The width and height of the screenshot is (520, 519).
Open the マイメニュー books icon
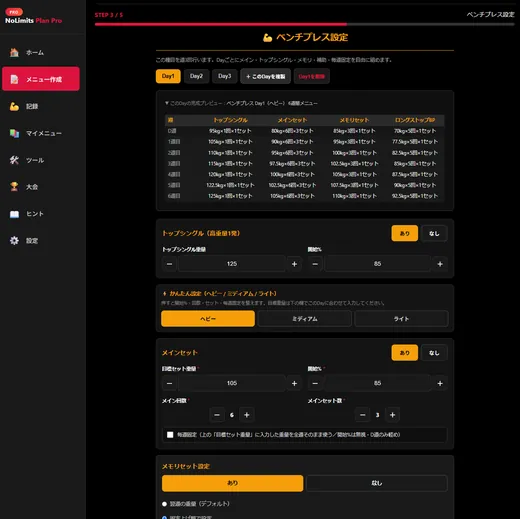14,133
